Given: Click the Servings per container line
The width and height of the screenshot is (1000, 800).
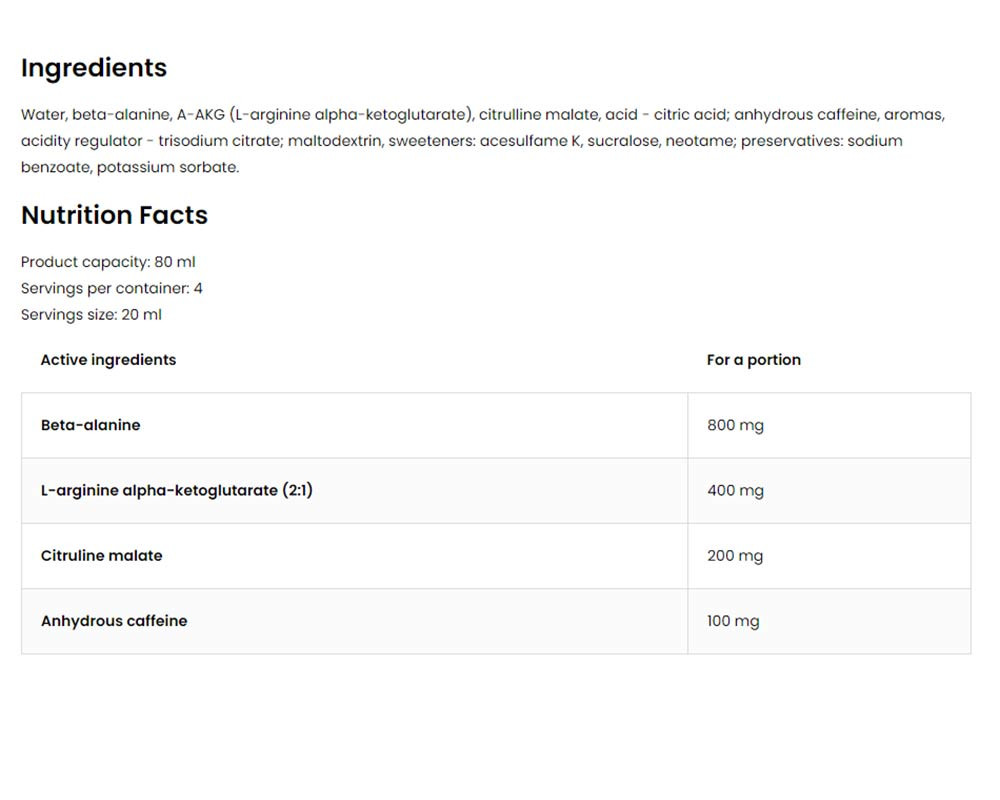Looking at the screenshot, I should pos(112,288).
